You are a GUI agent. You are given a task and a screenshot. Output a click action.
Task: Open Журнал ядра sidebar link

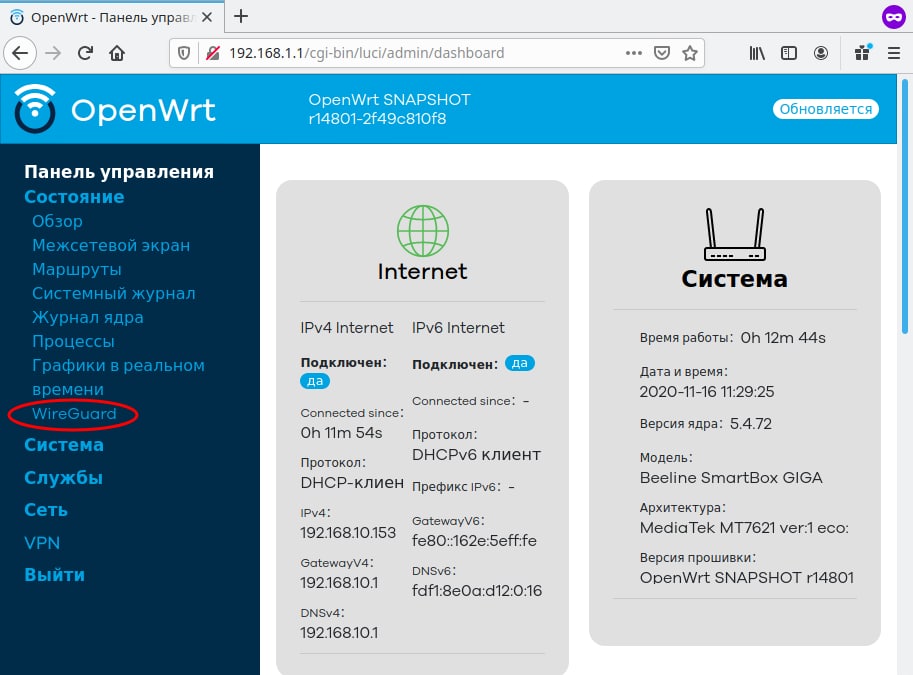pyautogui.click(x=87, y=317)
